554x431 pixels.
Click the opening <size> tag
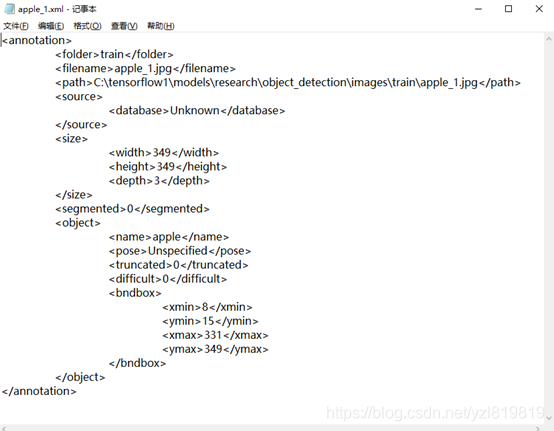tap(71, 138)
